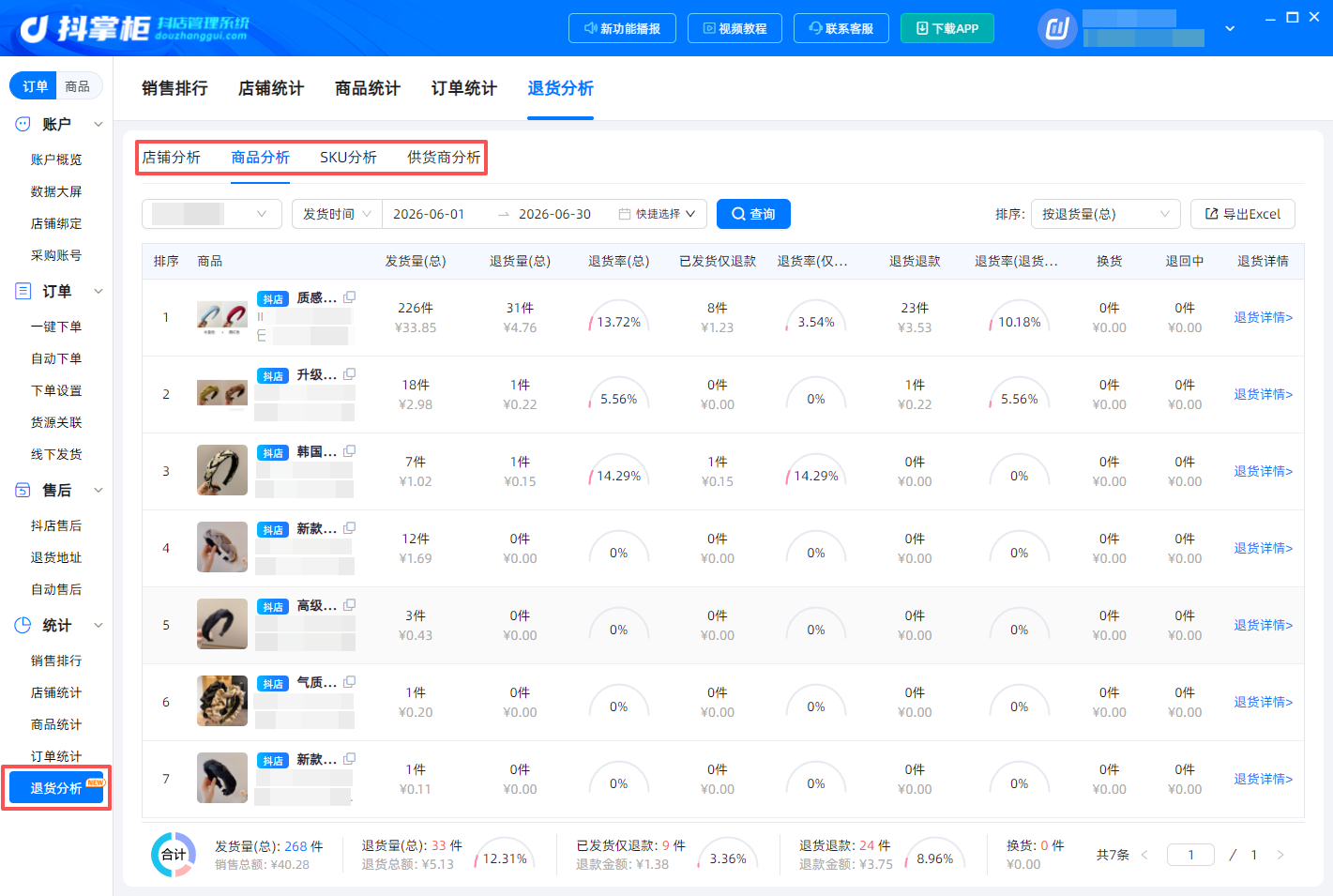Open 退货详情 link for row 1
This screenshot has height=896, width=1333.
[x=1263, y=317]
